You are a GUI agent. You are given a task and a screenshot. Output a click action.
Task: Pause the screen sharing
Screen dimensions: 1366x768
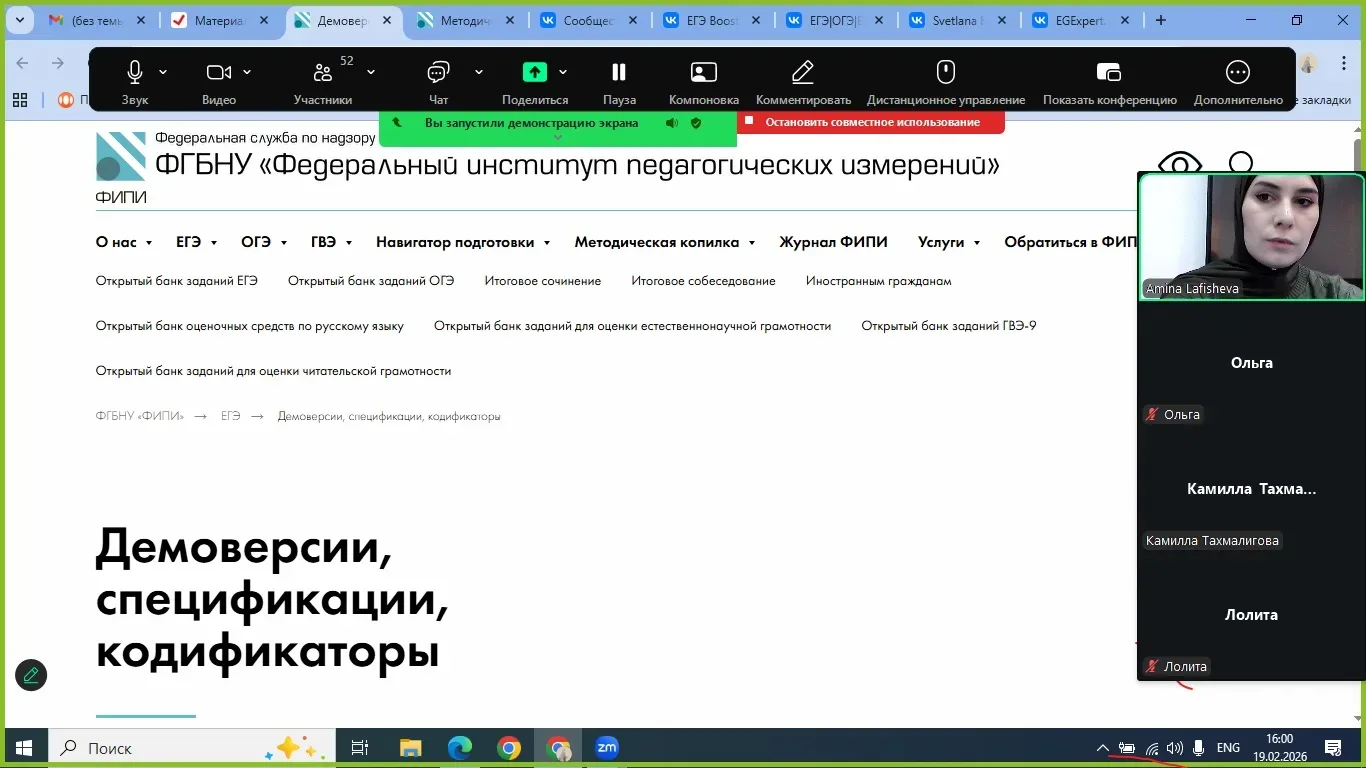tap(618, 73)
